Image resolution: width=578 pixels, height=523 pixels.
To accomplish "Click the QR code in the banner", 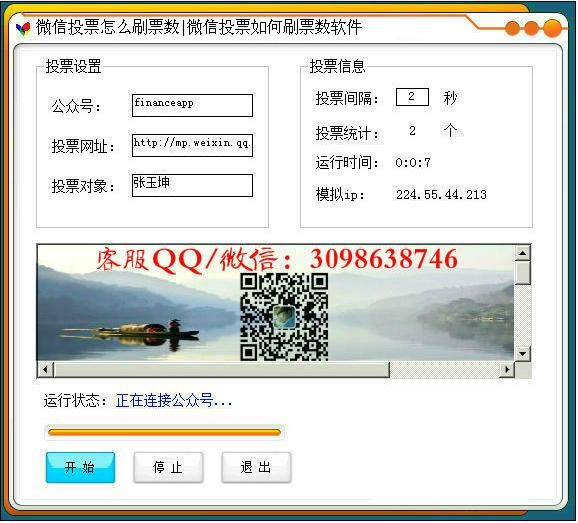I will pos(284,317).
